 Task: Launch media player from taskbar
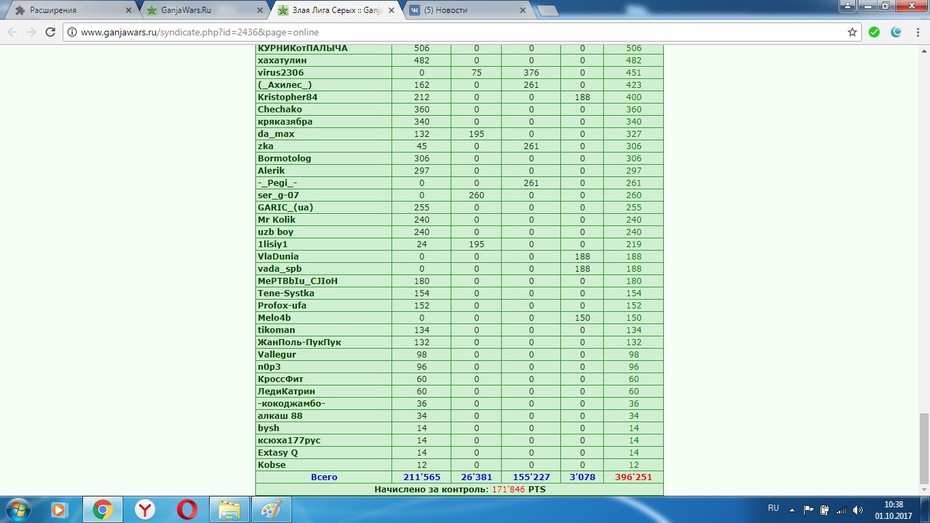click(58, 509)
